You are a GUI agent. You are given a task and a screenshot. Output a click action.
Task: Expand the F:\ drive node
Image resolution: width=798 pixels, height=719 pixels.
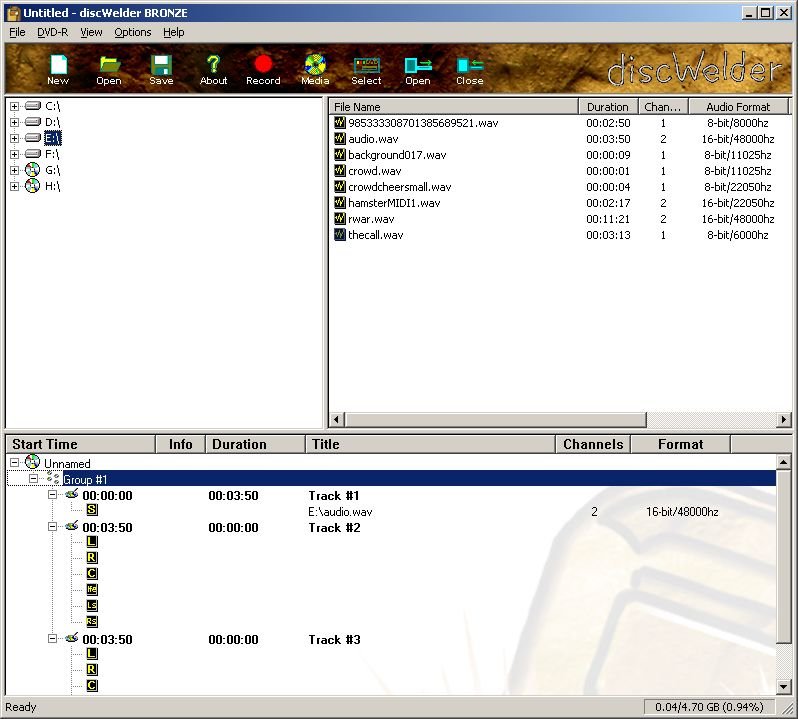pos(14,154)
